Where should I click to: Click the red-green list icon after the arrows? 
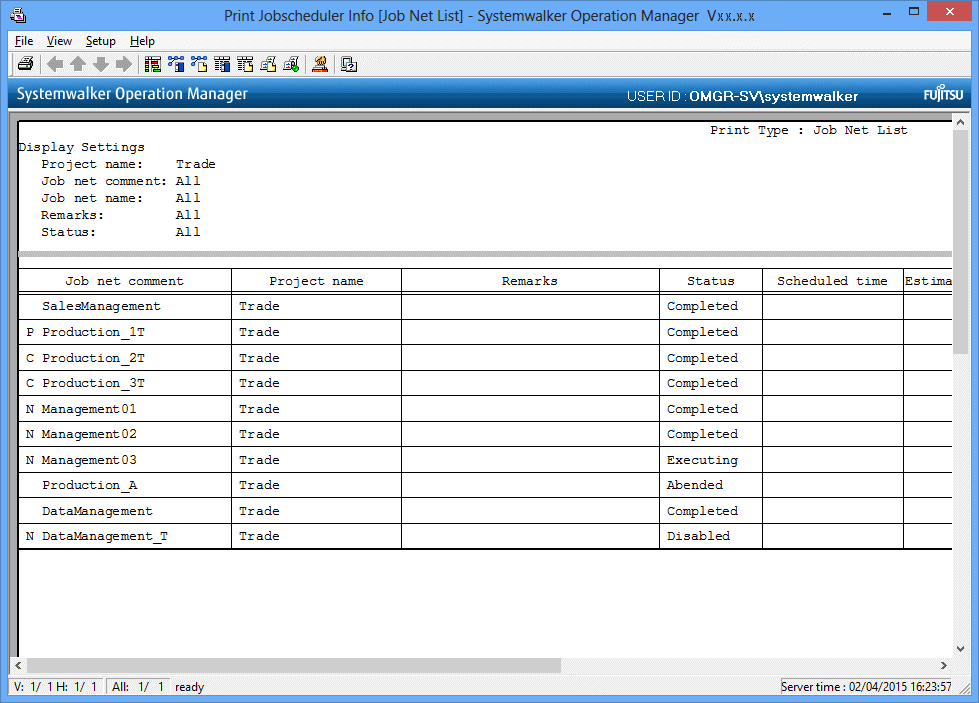tap(153, 65)
